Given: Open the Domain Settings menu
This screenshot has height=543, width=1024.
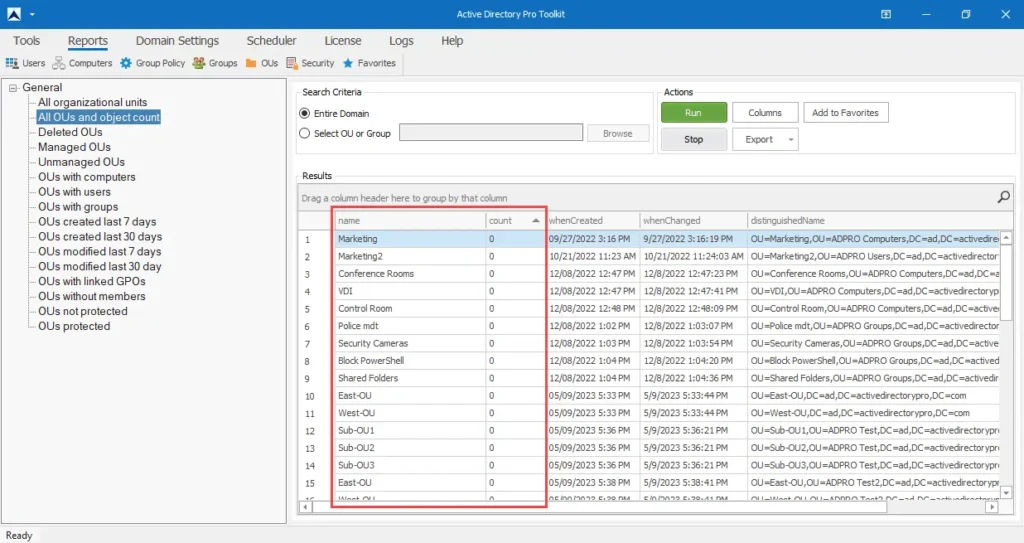Looking at the screenshot, I should [x=178, y=41].
